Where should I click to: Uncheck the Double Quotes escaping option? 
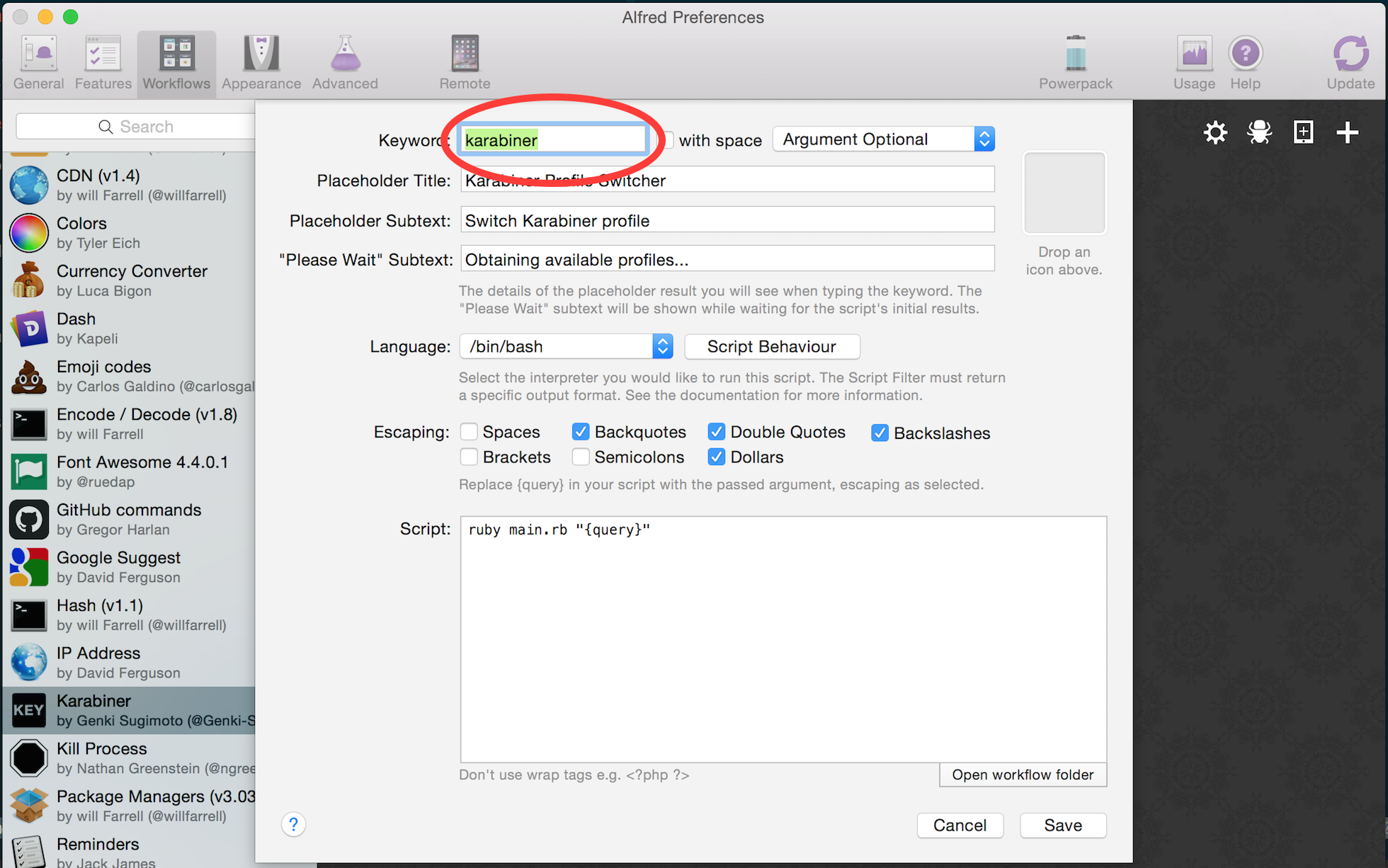coord(717,432)
